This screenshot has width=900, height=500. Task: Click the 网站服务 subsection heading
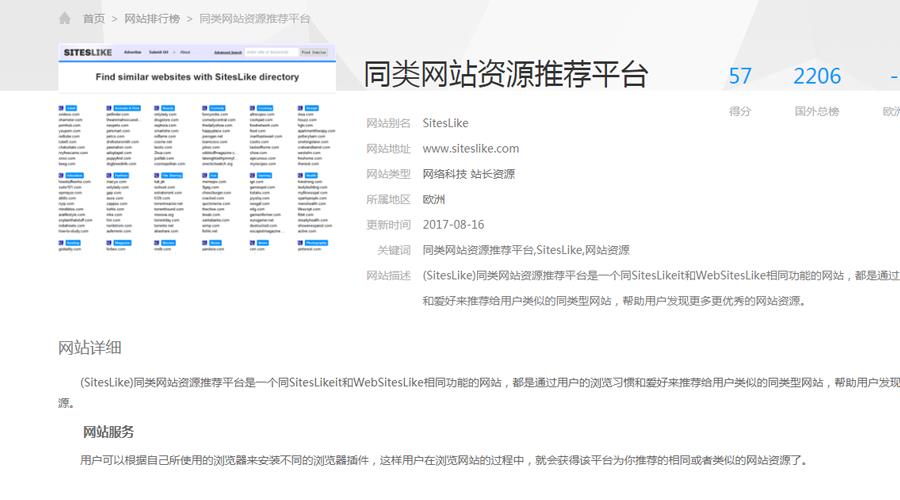coord(108,432)
